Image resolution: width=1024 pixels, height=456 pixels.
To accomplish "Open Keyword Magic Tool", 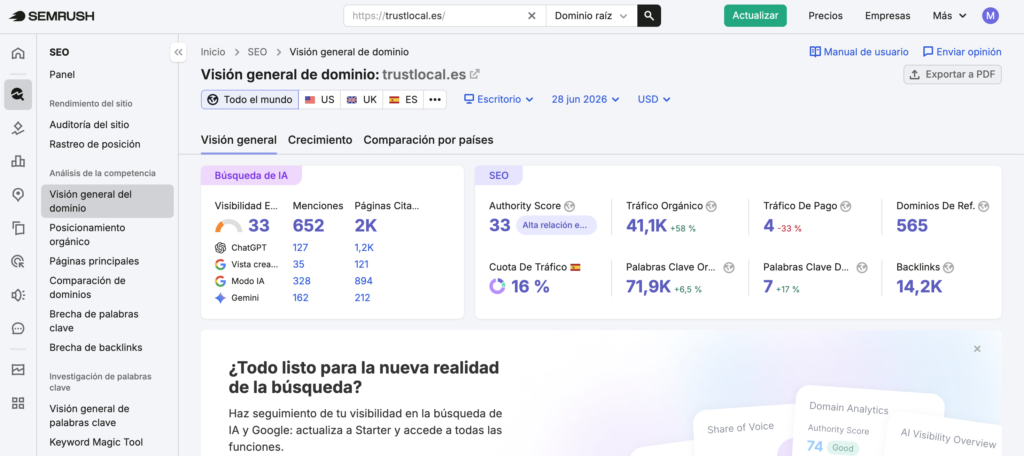I will (x=96, y=442).
